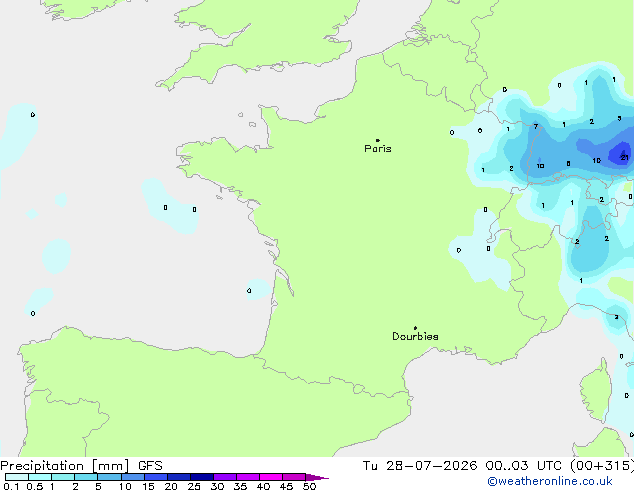The height and width of the screenshot is (490, 634).
Task: Select the 25–30 mm dark blue swatch
Action: point(201,477)
